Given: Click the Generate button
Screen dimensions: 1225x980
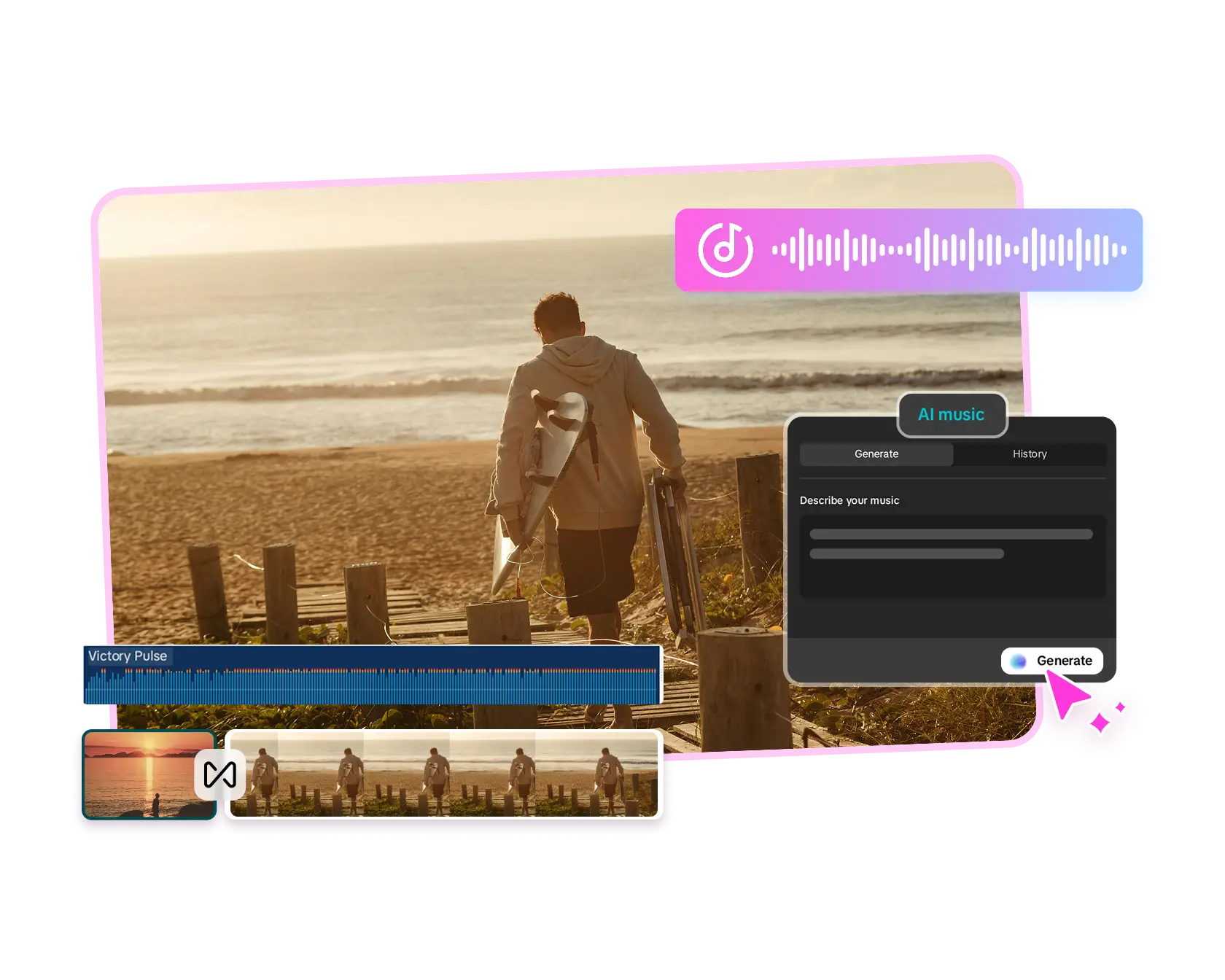Looking at the screenshot, I should click(x=1052, y=661).
